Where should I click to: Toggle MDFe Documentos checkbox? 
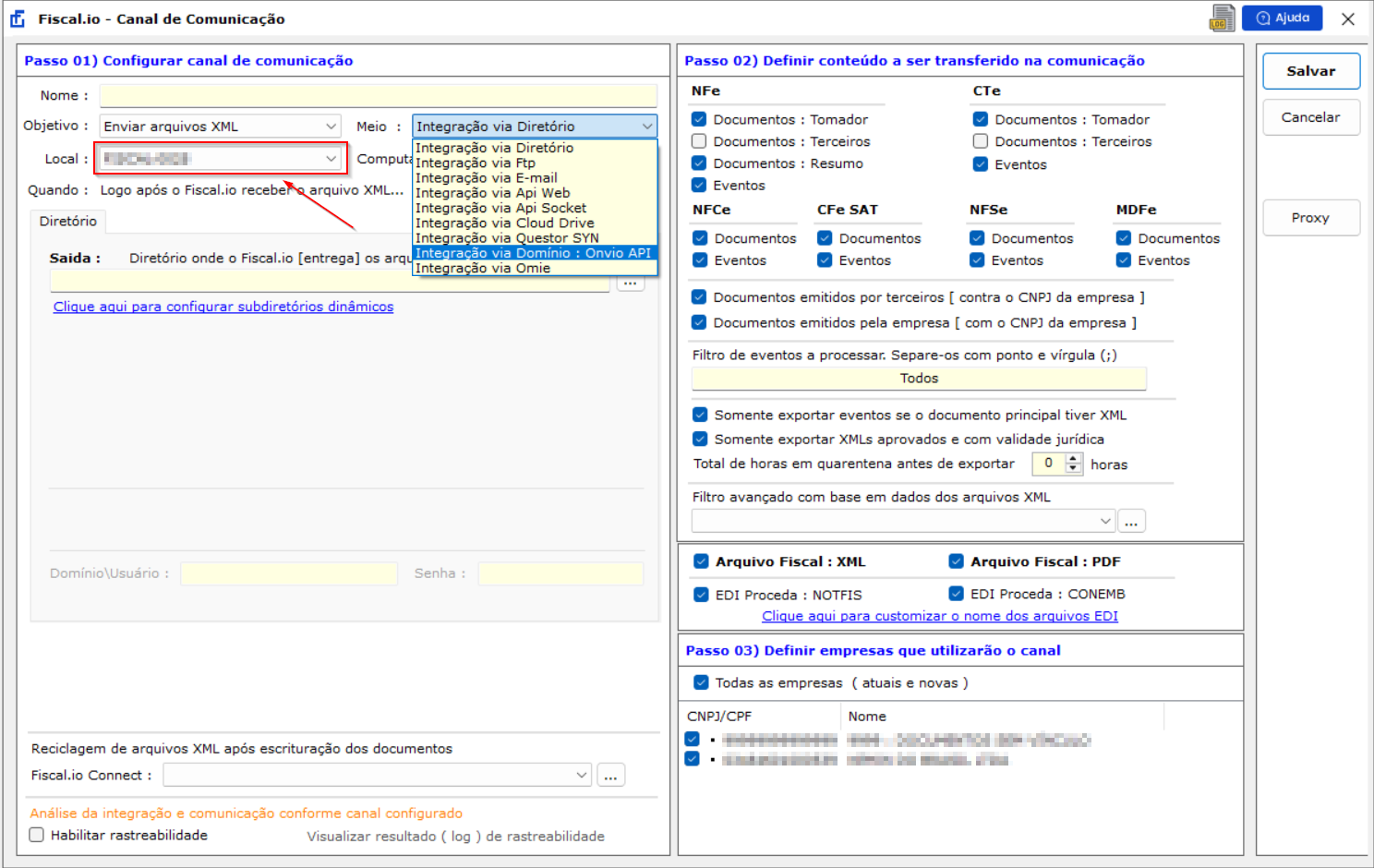tap(1124, 238)
